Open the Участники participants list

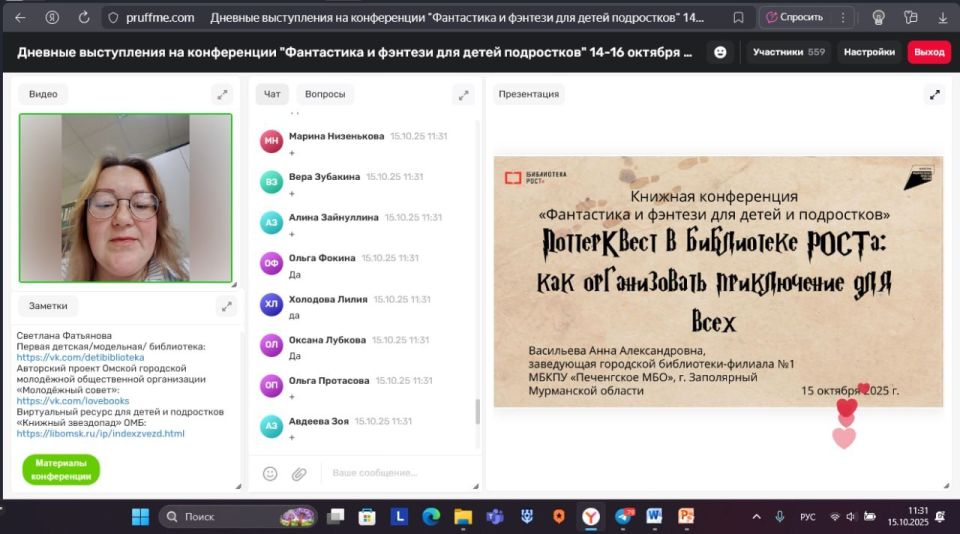click(789, 52)
